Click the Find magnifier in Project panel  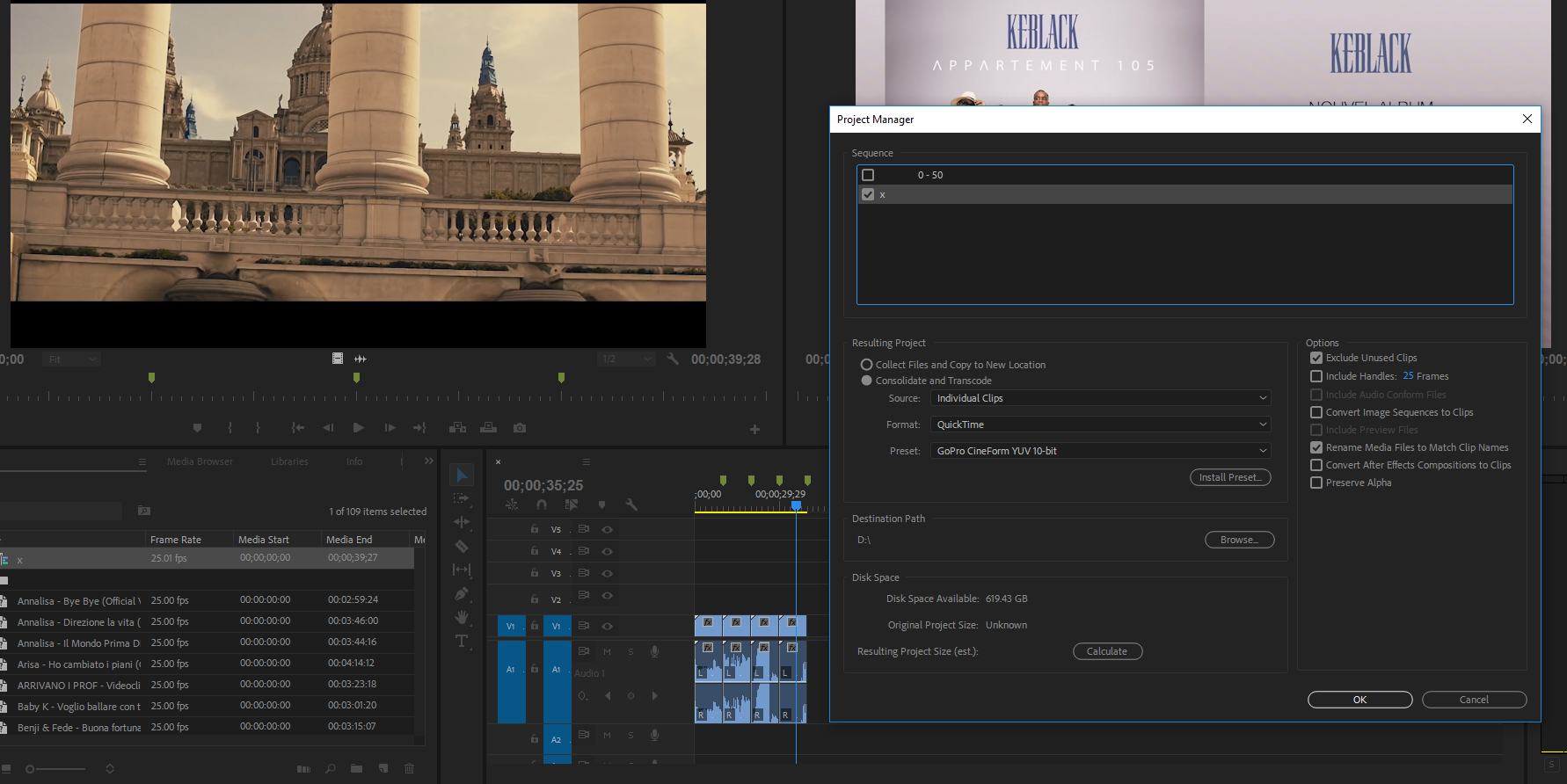331,768
